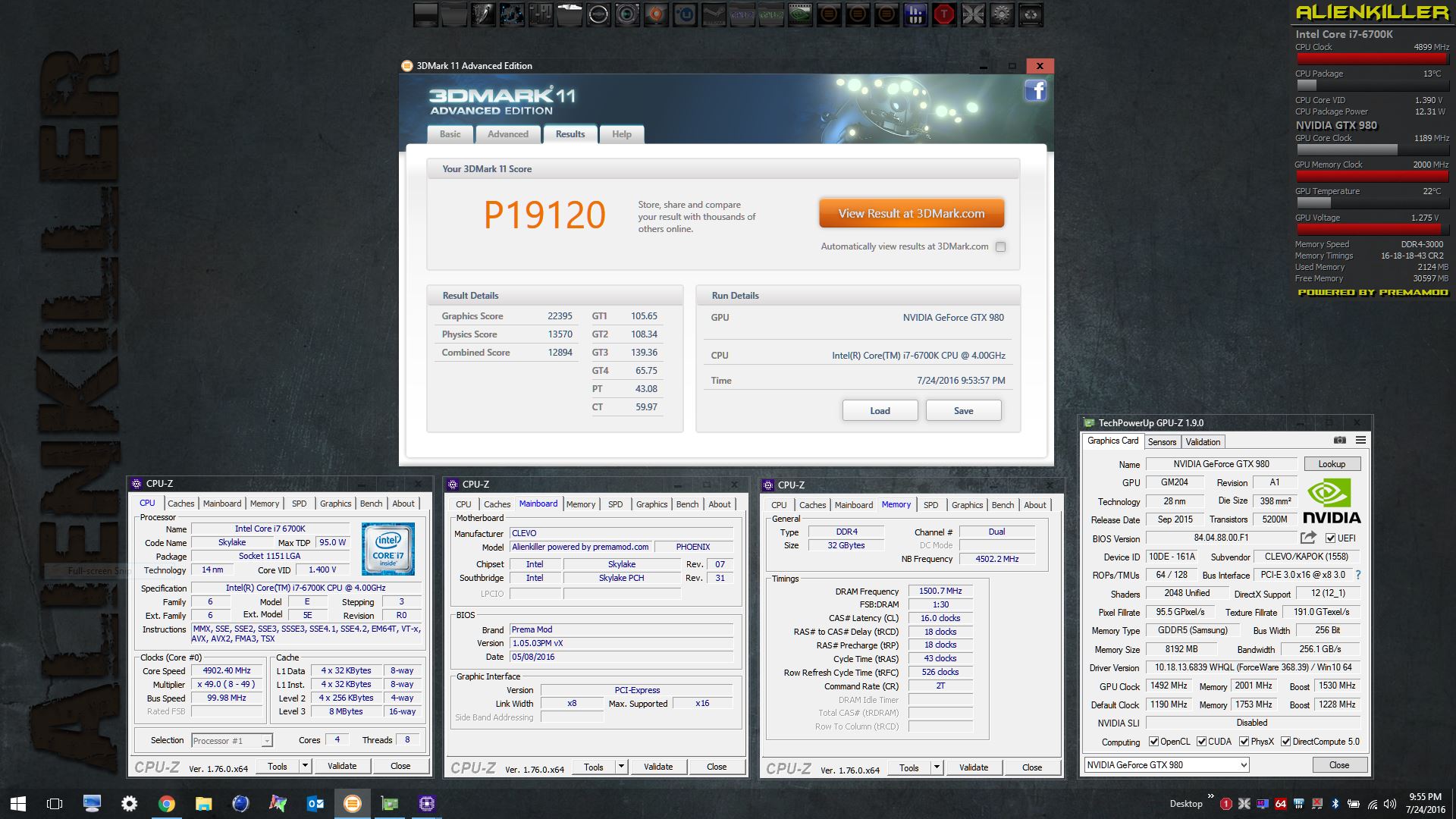The height and width of the screenshot is (819, 1456).
Task: Click the GPU-Z screenshot camera icon
Action: (1340, 441)
